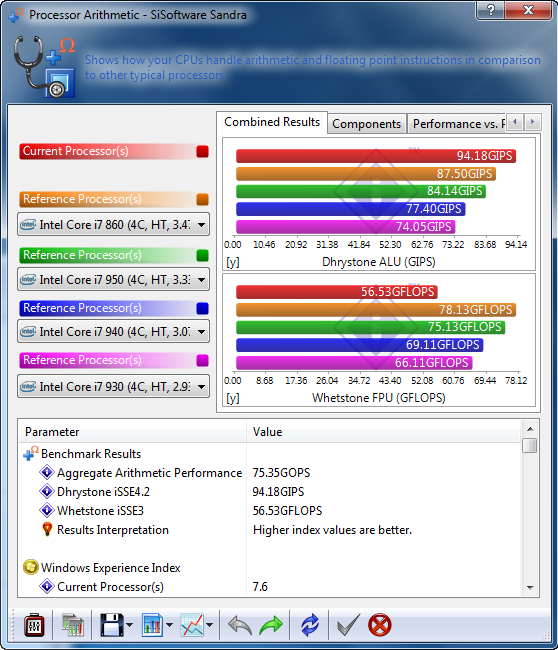The height and width of the screenshot is (650, 558).
Task: Click the 56.53GFLOPS red Whetstone bar
Action: (337, 292)
